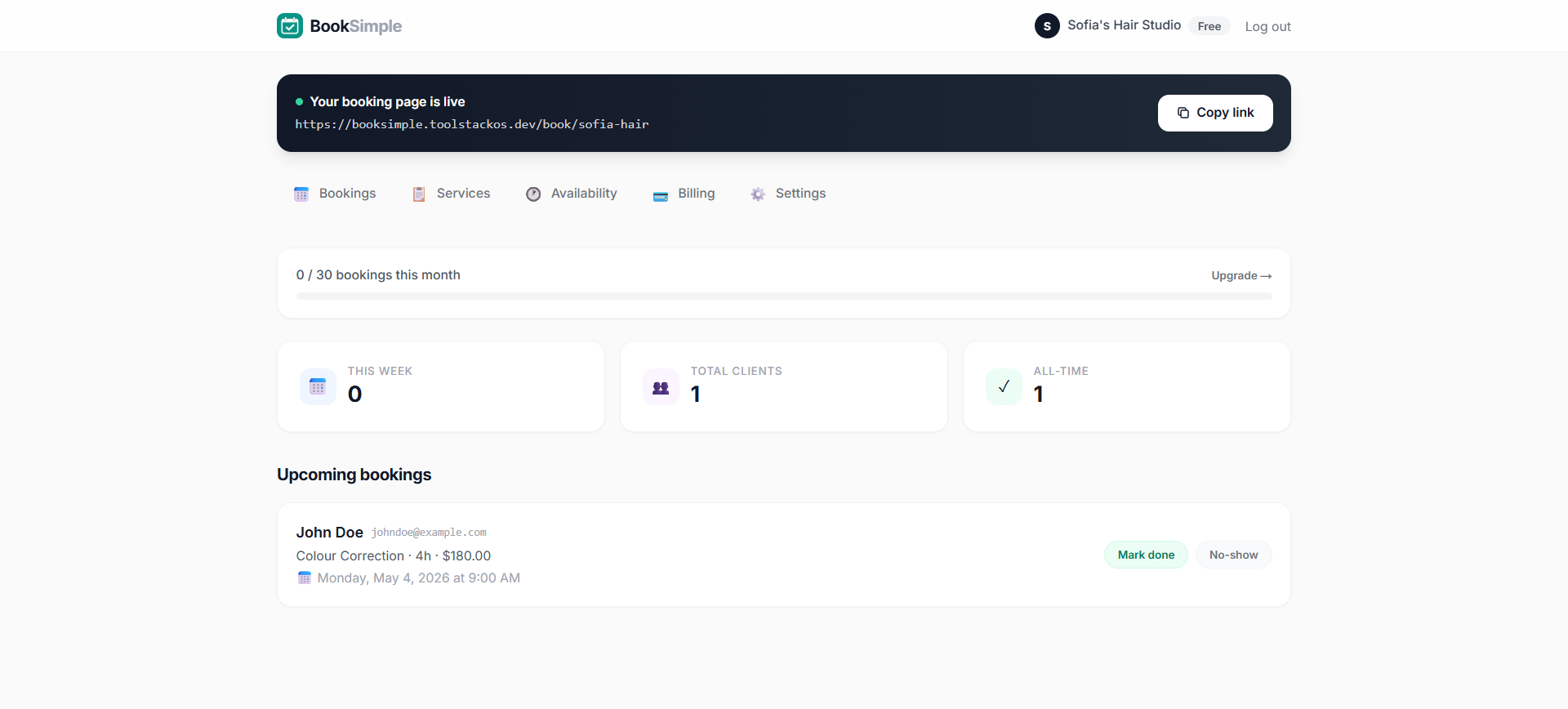The height and width of the screenshot is (709, 1568).
Task: Click the Settings gear icon
Action: point(758,194)
